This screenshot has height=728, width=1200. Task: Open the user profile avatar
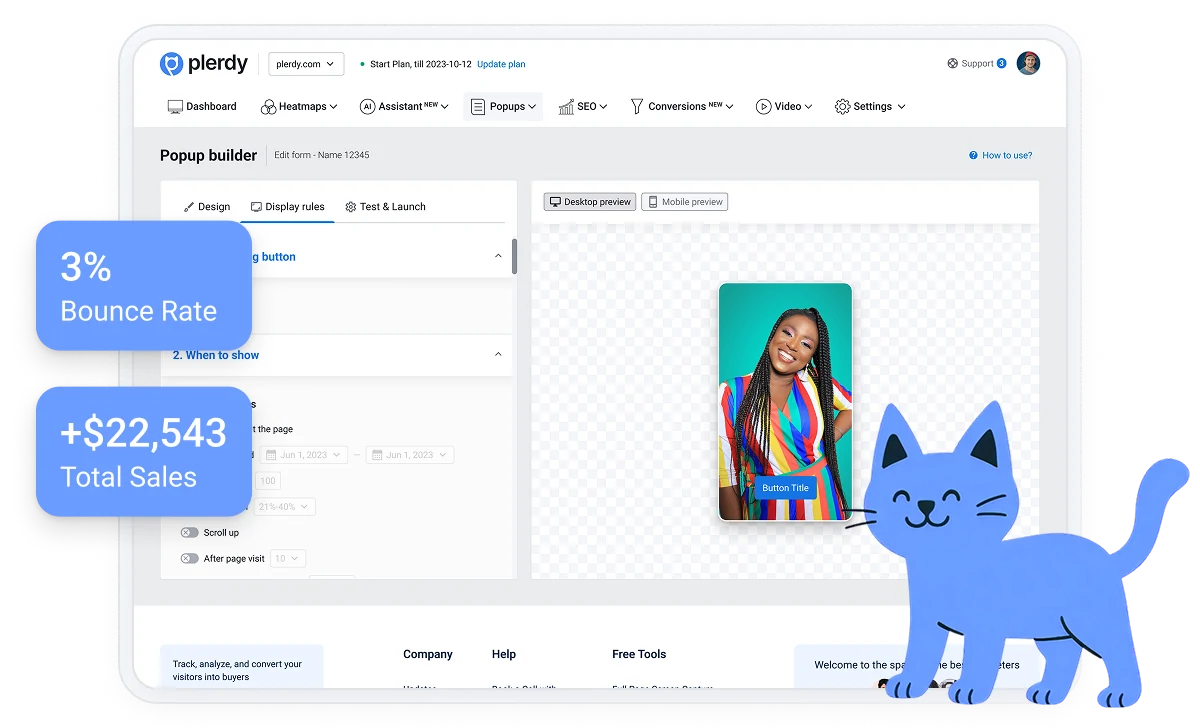(x=1028, y=64)
